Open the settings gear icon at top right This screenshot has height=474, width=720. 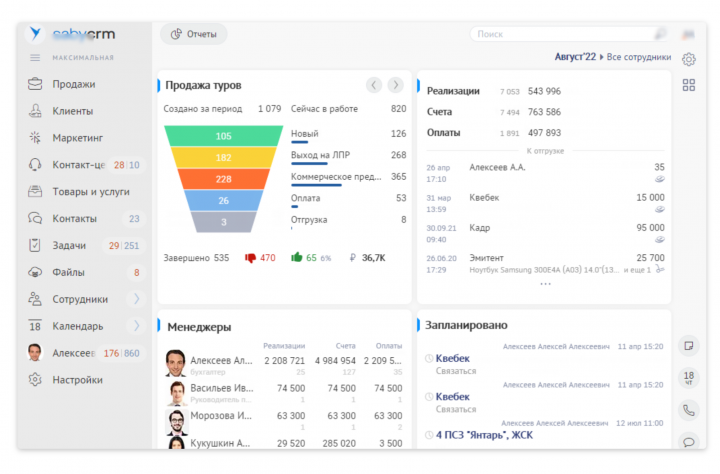[688, 60]
